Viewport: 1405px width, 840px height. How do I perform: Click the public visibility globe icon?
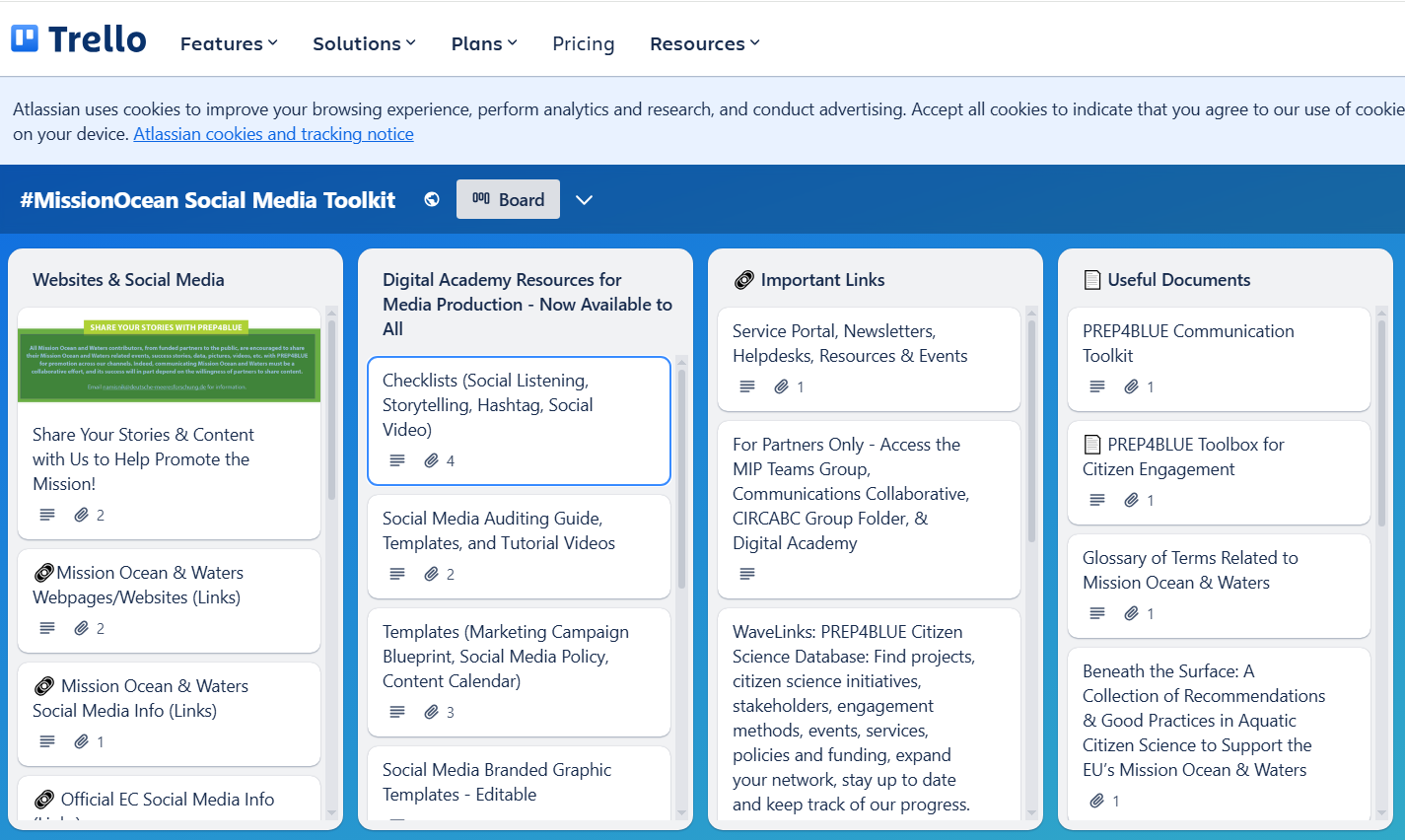(432, 199)
